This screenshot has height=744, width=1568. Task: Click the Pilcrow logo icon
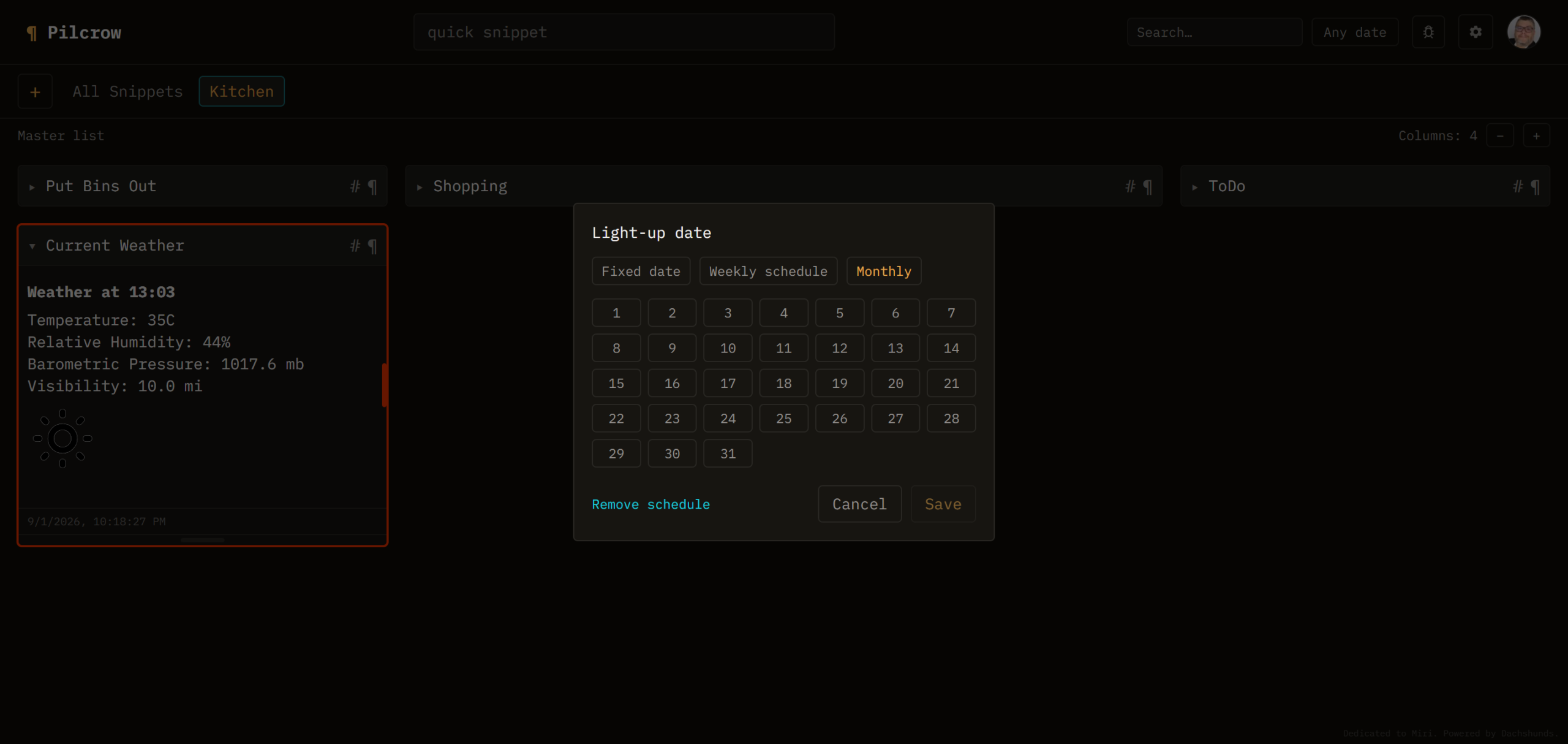[x=32, y=32]
